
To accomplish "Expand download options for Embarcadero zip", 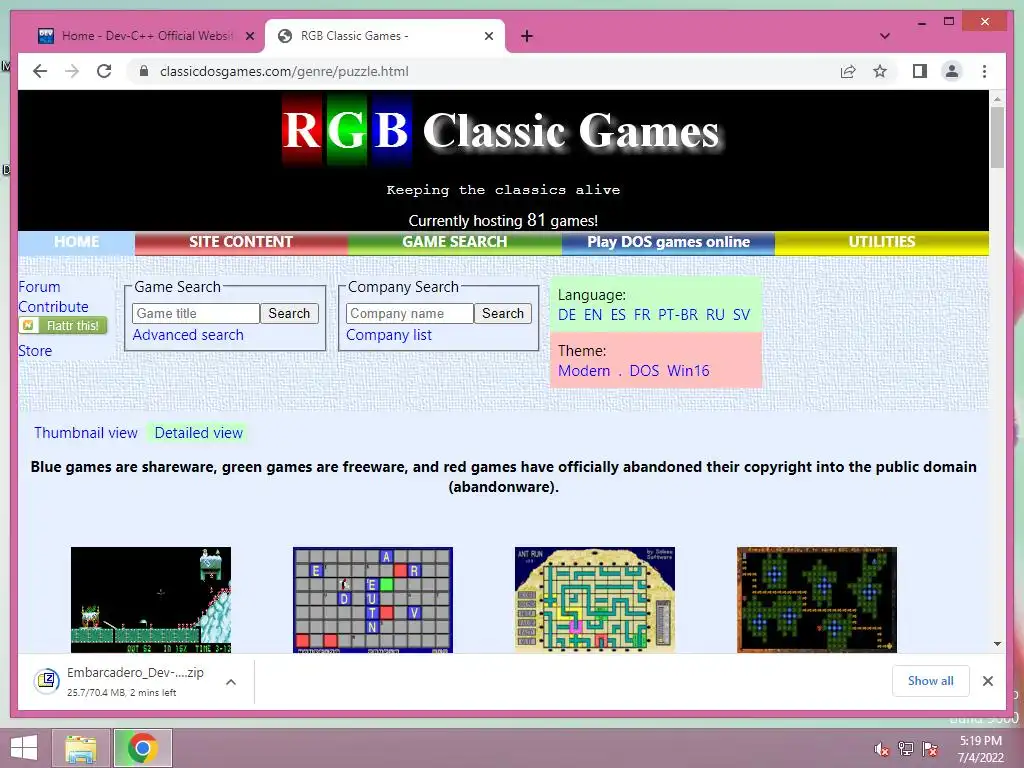I will click(231, 682).
